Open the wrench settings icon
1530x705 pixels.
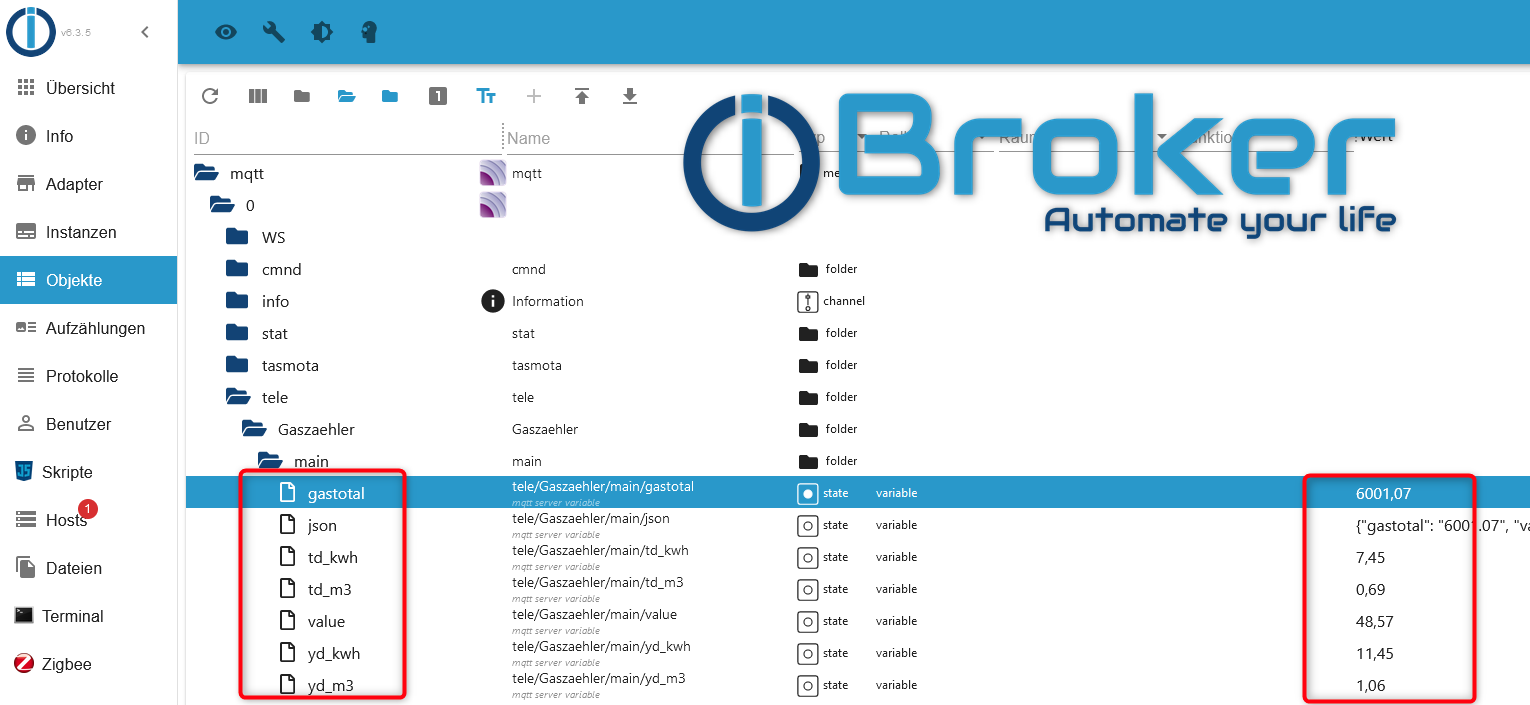pos(274,32)
